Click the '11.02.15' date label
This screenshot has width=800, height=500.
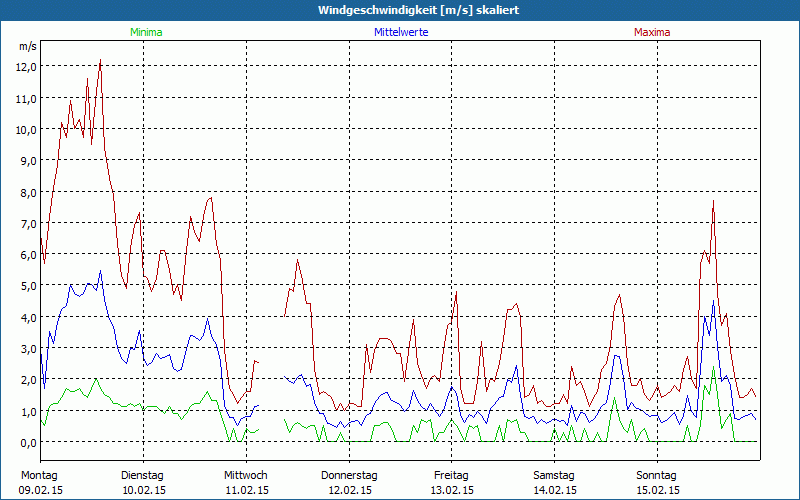pos(247,490)
